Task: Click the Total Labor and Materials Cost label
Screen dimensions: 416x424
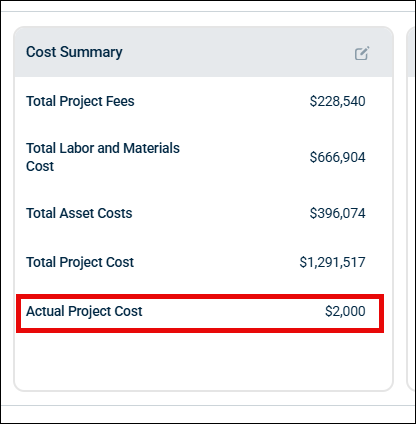Action: [x=103, y=157]
